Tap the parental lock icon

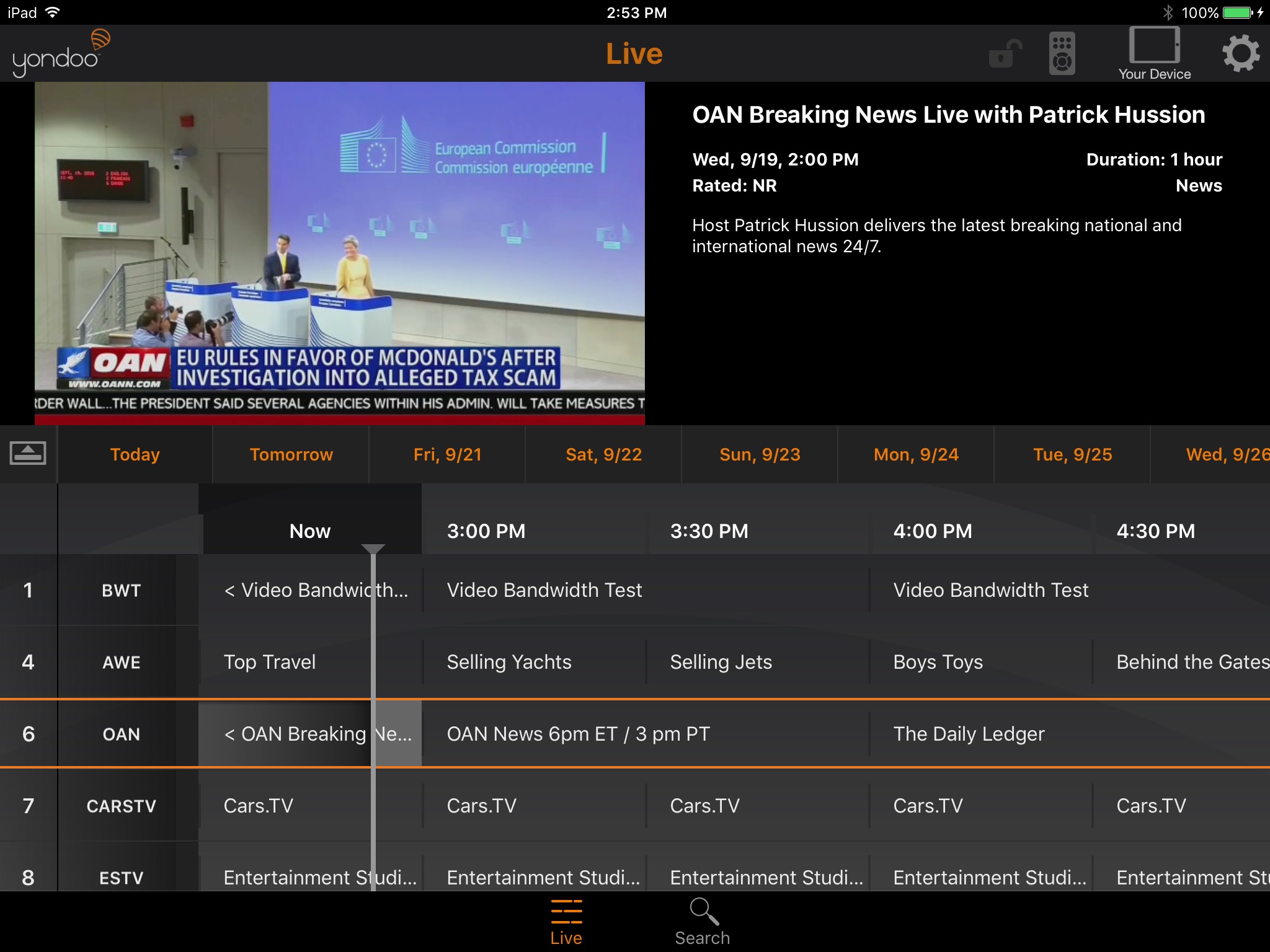(1005, 54)
